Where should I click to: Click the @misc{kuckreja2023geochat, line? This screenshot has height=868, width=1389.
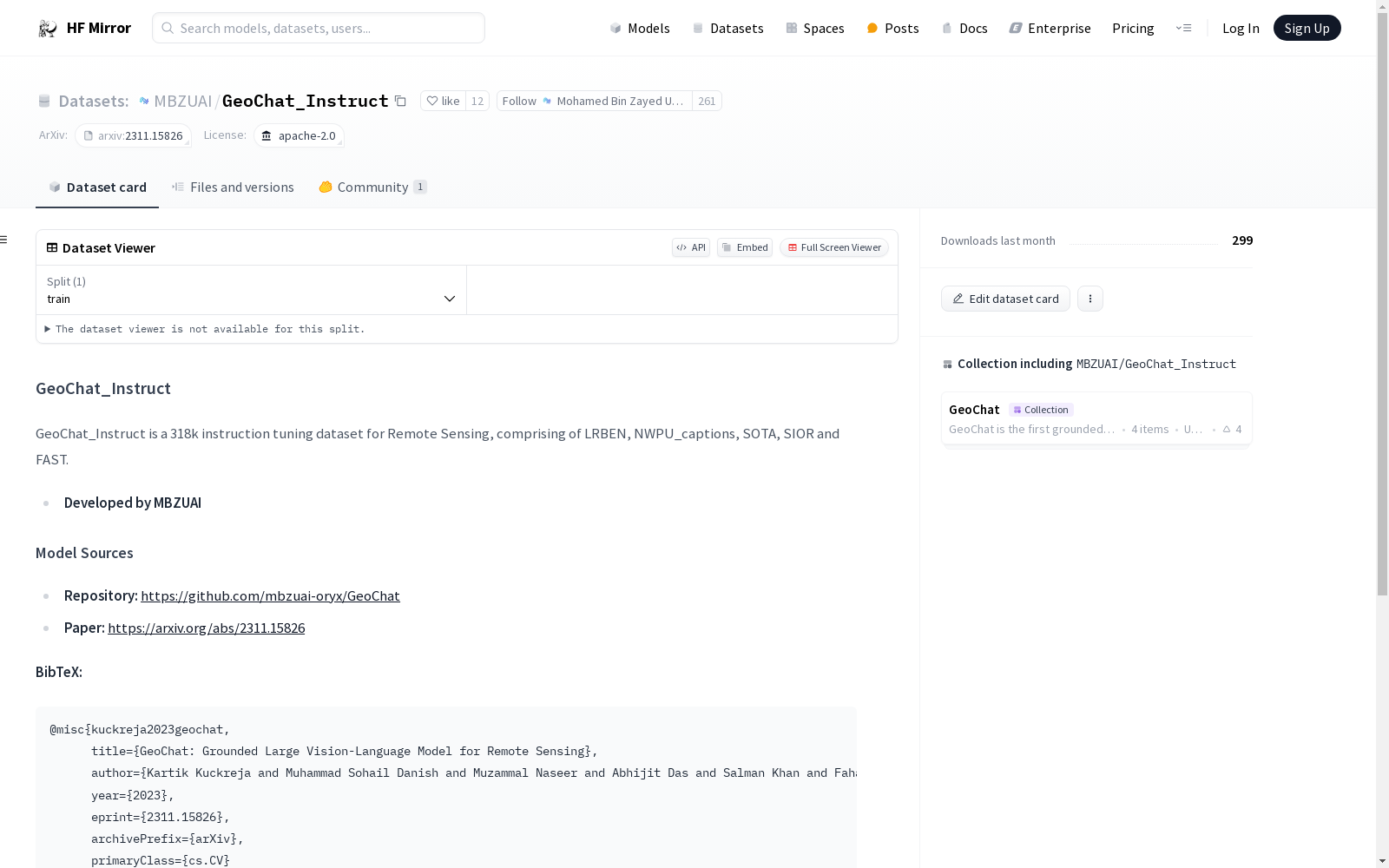click(x=140, y=729)
